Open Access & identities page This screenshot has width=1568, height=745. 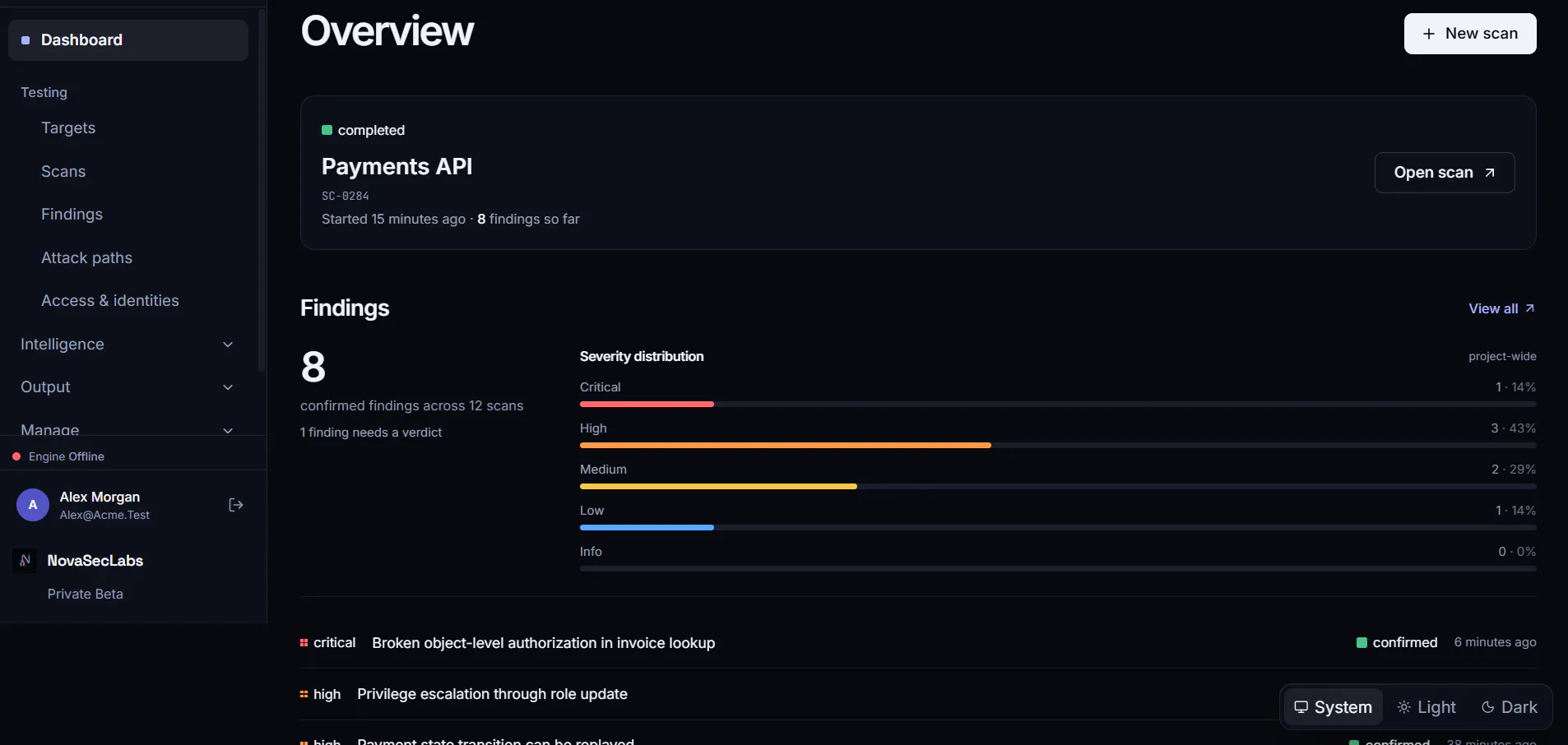coord(110,301)
